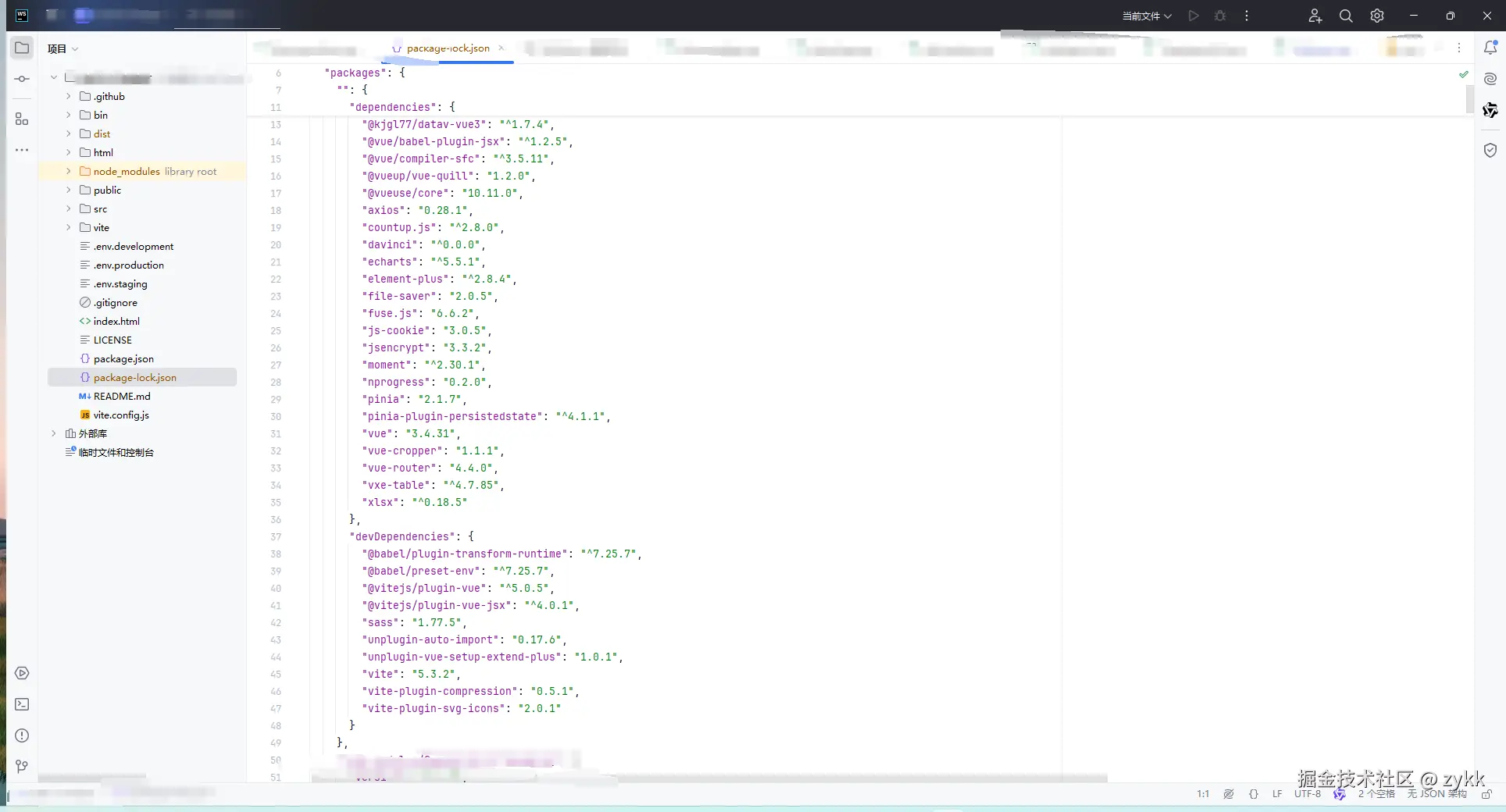Change the UTF-8 file encoding
Screen dimensions: 1506x812
pyautogui.click(x=1308, y=794)
